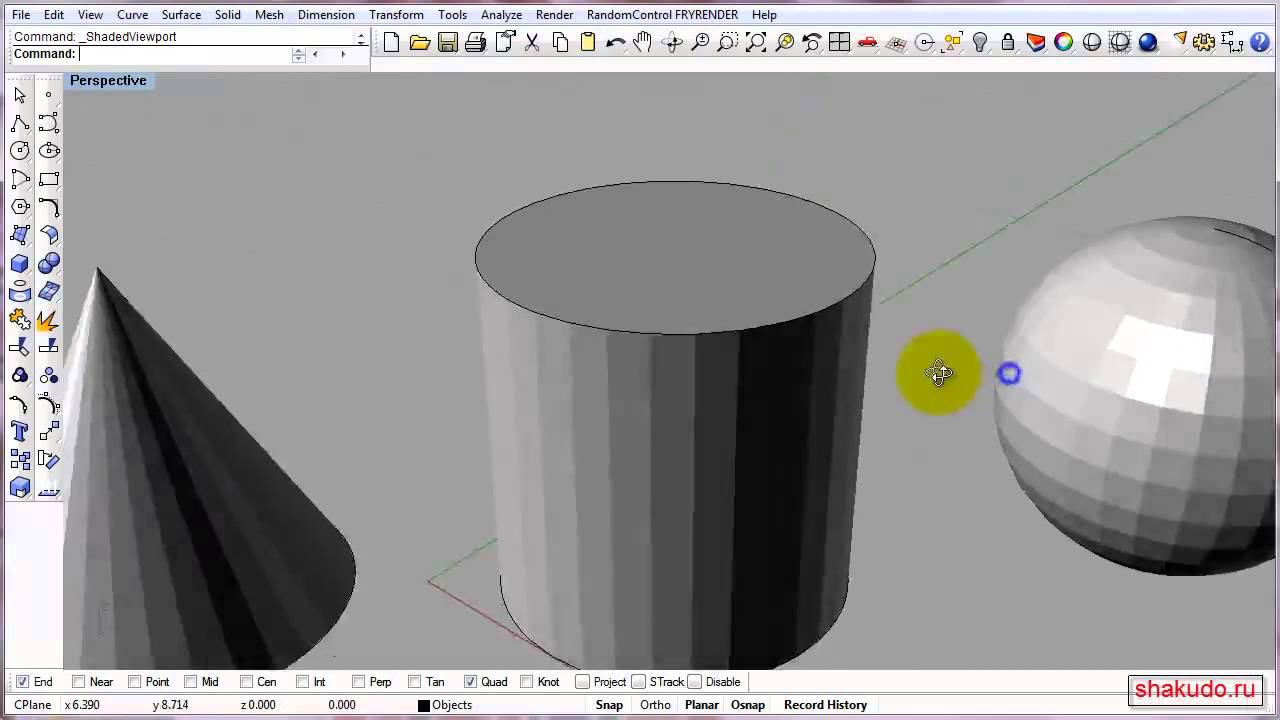The width and height of the screenshot is (1280, 720).
Task: Select the Polygon tool
Action: [x=20, y=207]
